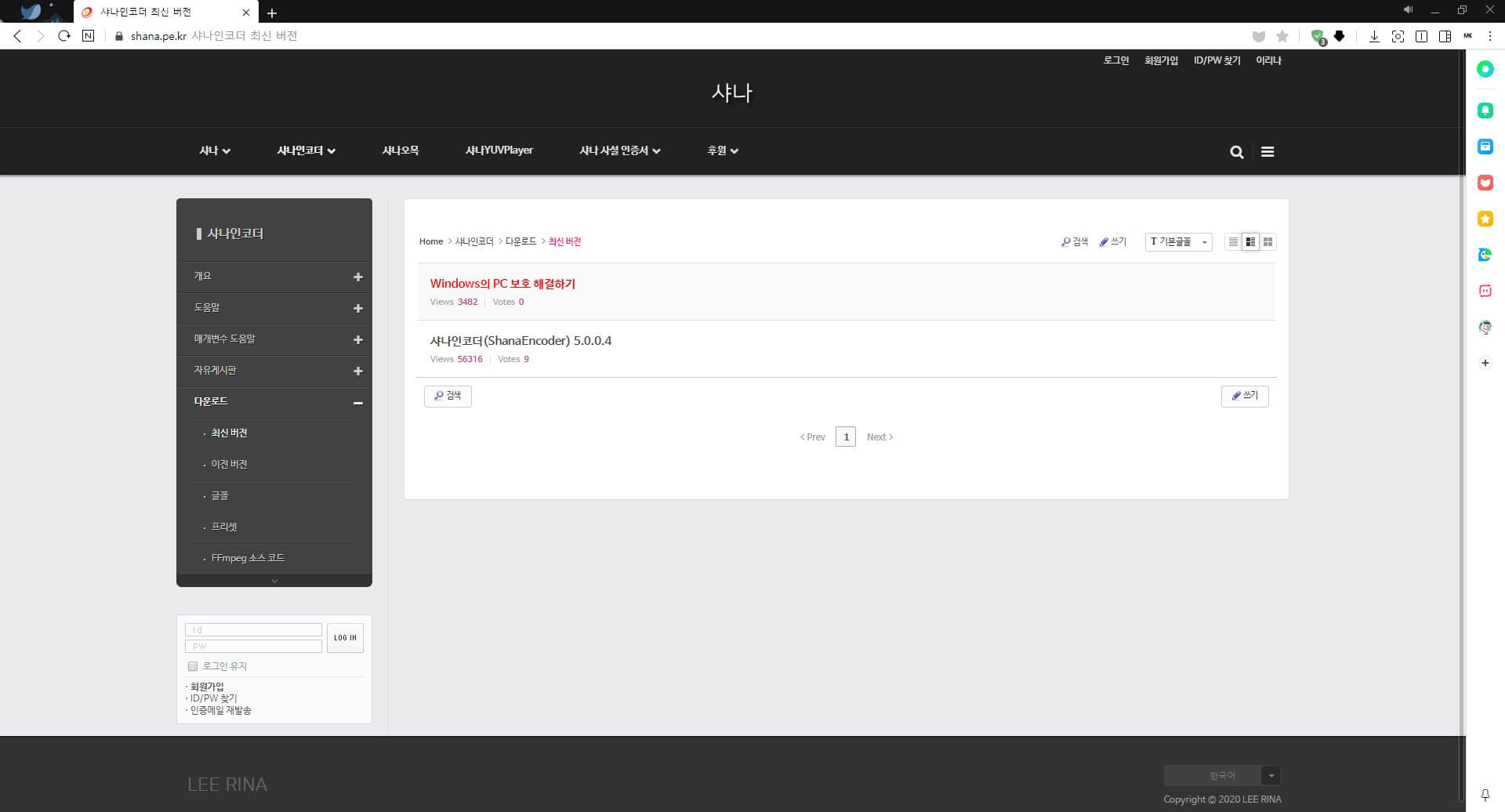The image size is (1505, 812).
Task: Open the green bell notification sidebar icon
Action: (x=1485, y=111)
